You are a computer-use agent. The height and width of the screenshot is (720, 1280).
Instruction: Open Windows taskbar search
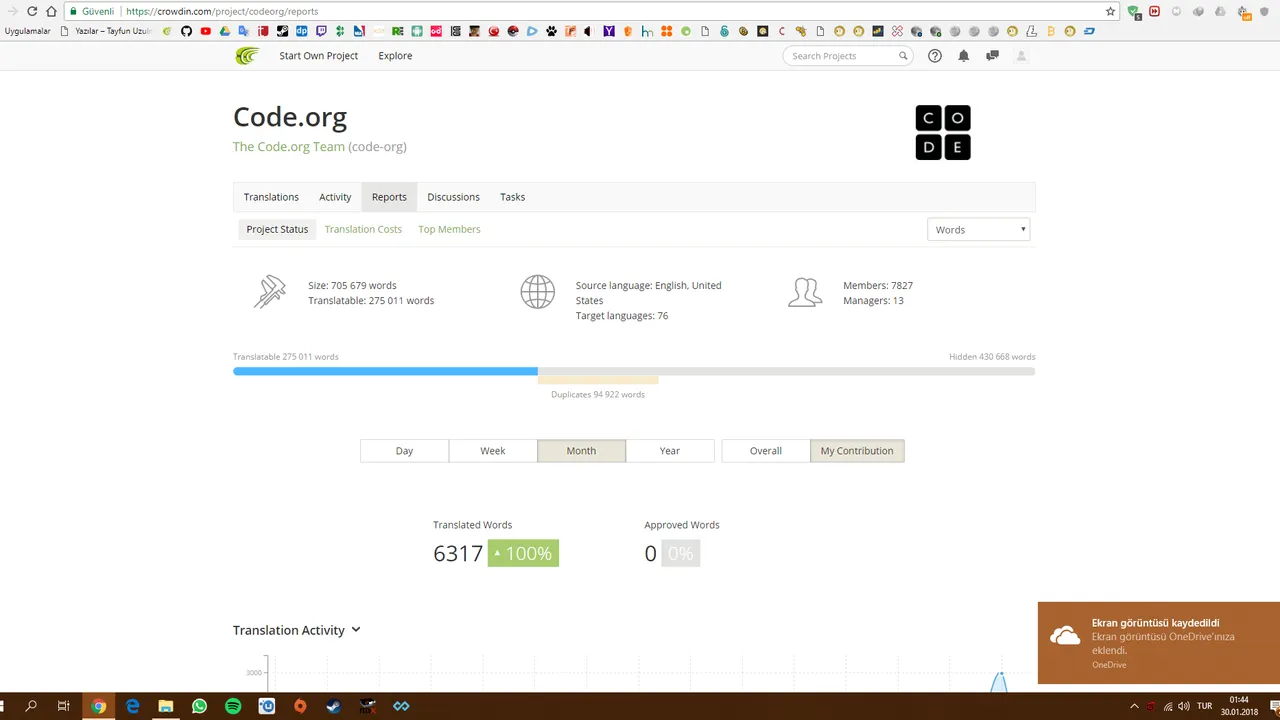(x=31, y=706)
